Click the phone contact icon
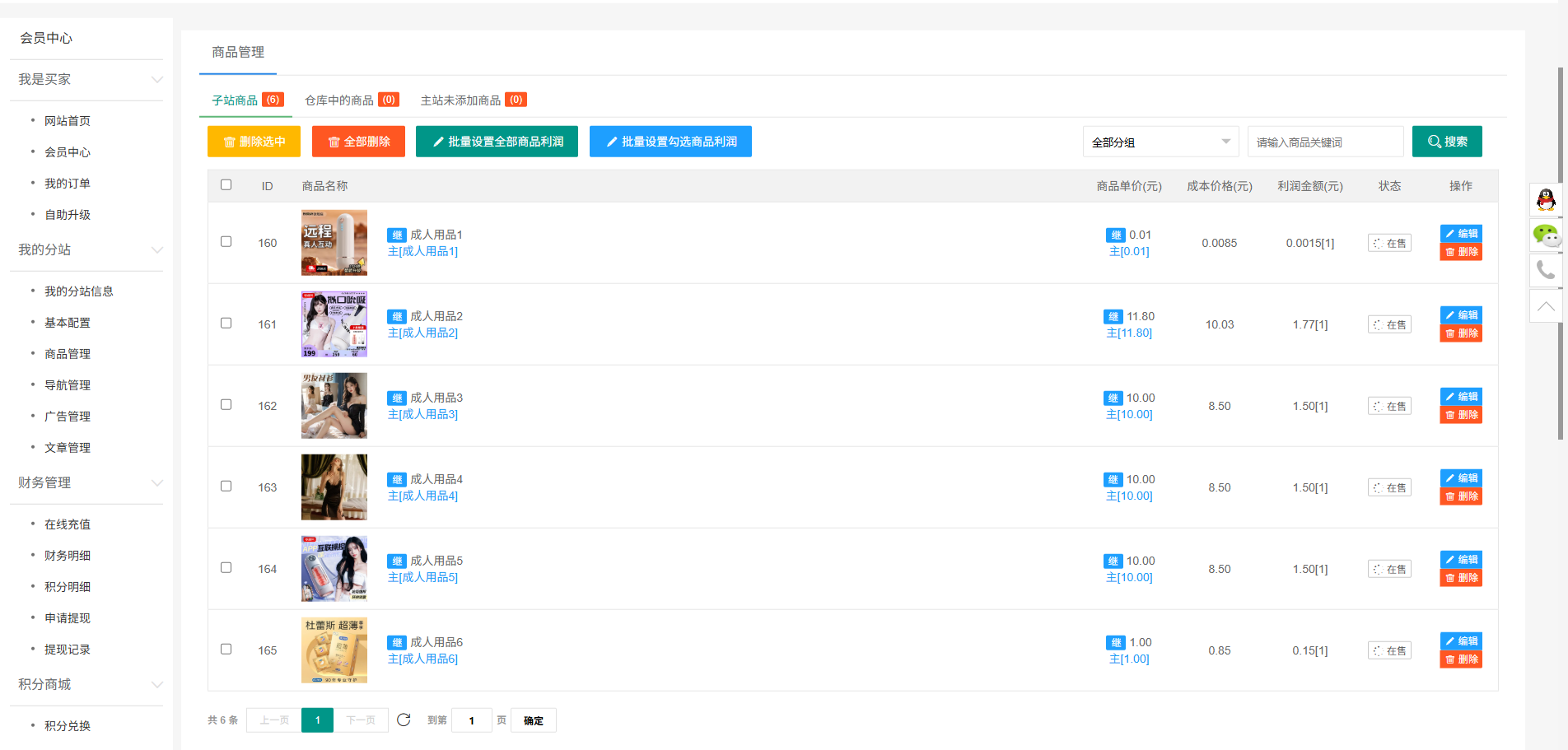 [x=1546, y=271]
